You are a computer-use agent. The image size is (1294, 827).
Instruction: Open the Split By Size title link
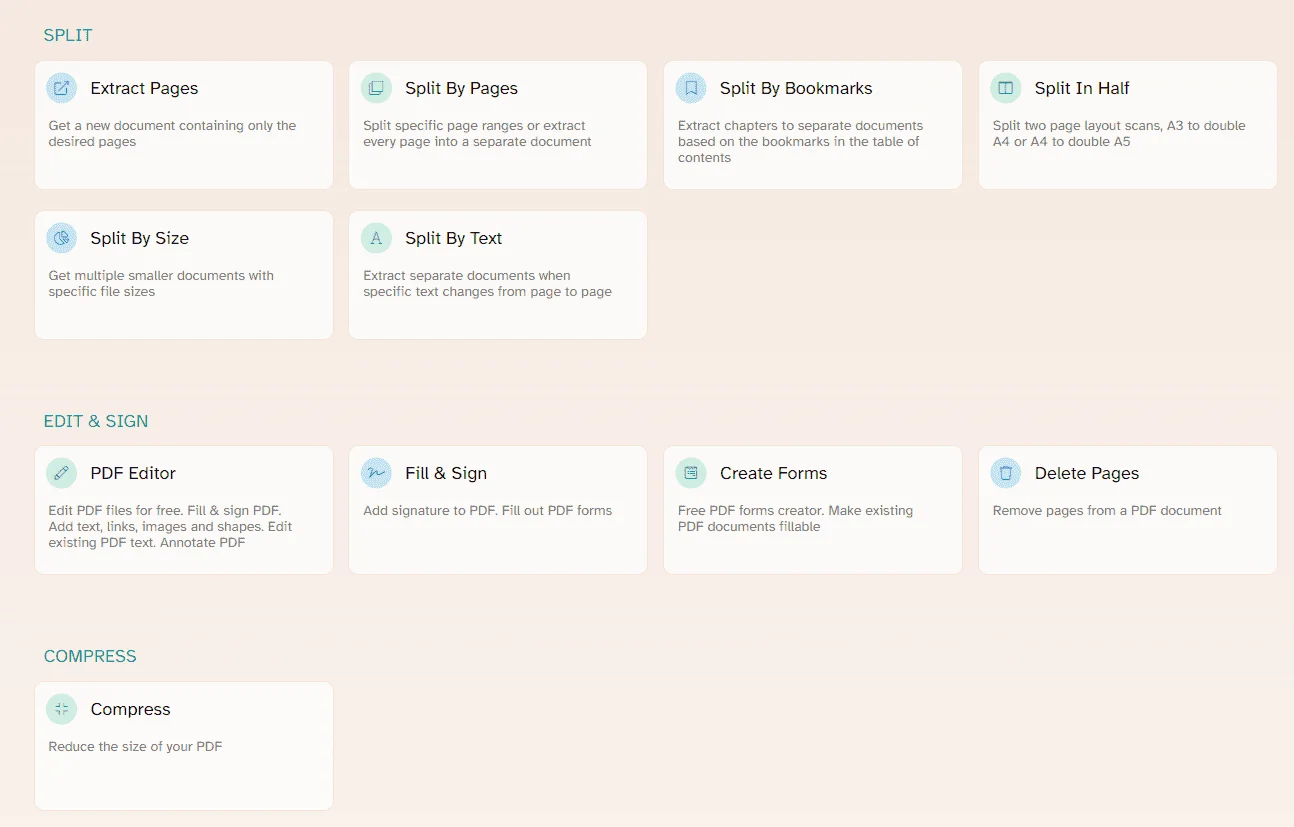point(139,238)
